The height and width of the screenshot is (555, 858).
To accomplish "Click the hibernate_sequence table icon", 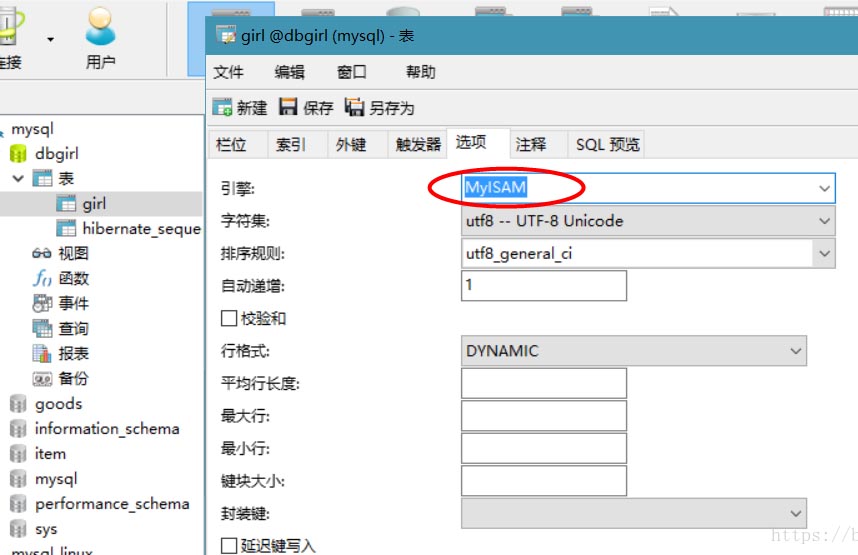I will coord(66,228).
